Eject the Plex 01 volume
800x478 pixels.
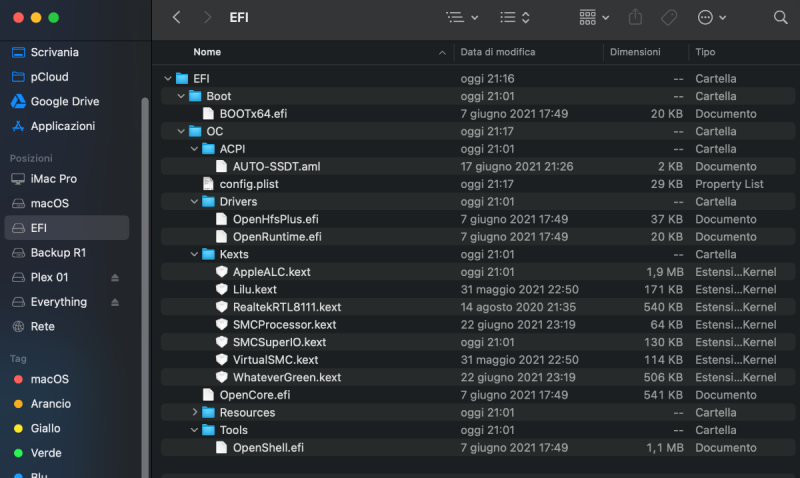coord(114,277)
